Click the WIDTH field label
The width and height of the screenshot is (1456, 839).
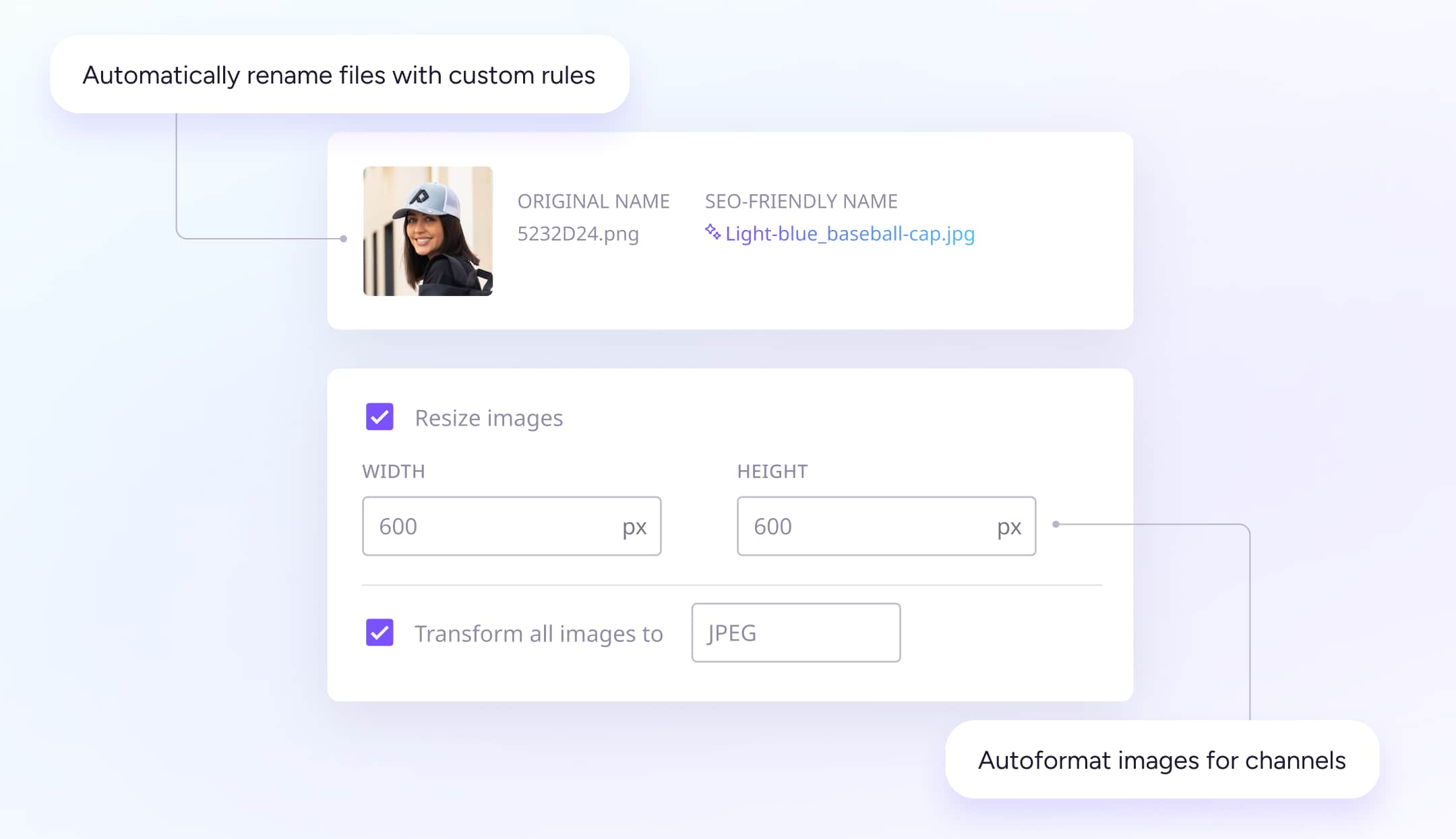pyautogui.click(x=394, y=471)
